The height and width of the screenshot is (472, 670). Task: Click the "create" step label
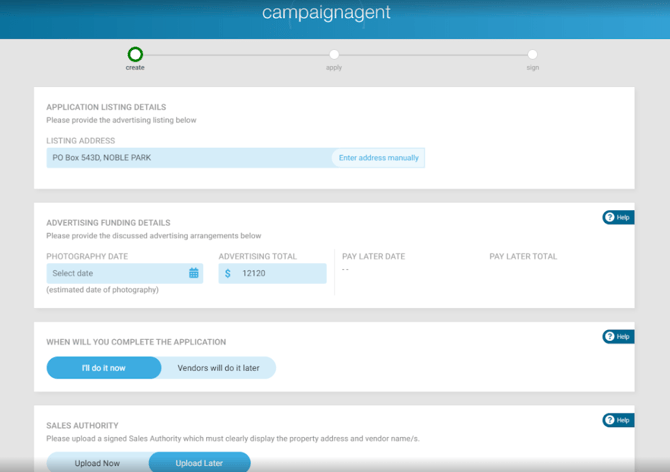[135, 67]
